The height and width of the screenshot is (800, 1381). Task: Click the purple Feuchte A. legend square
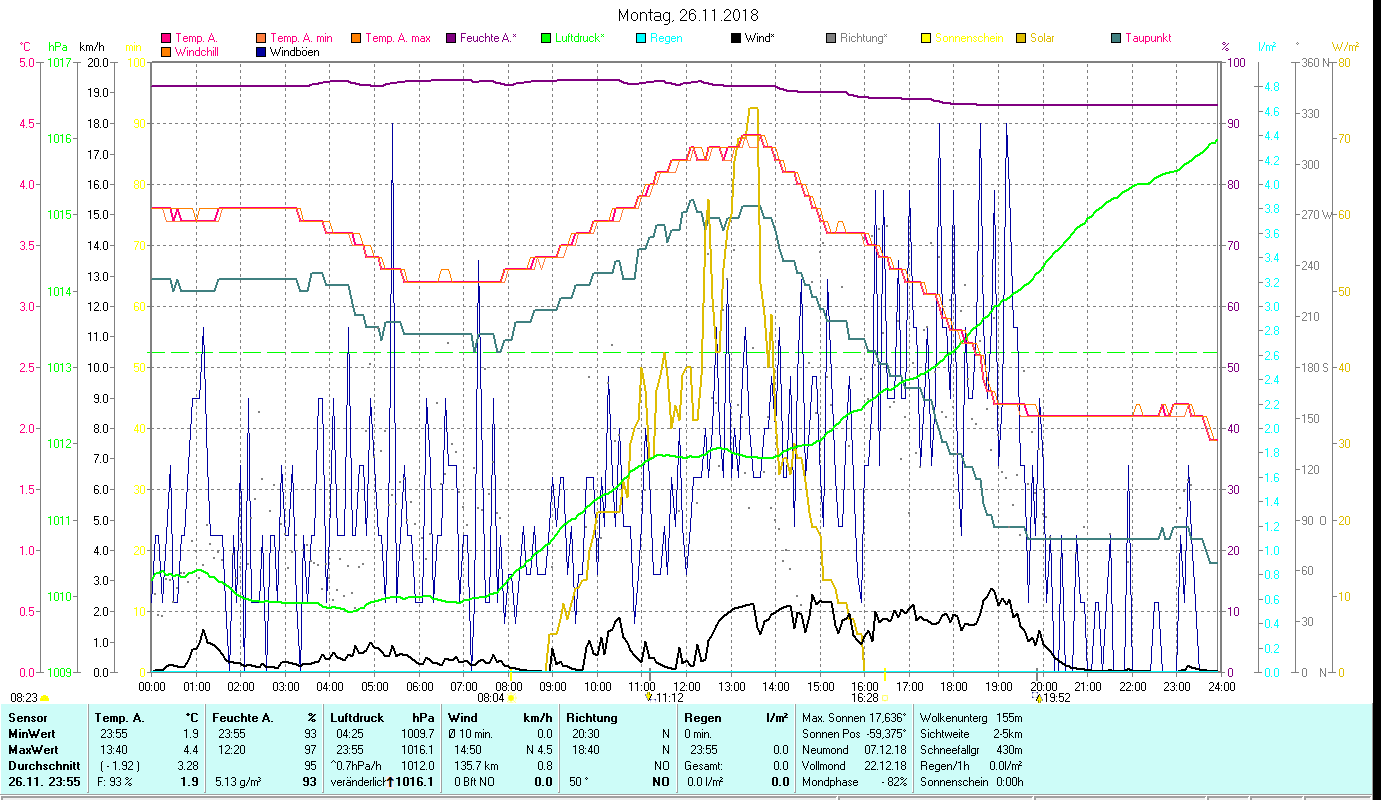coord(452,39)
